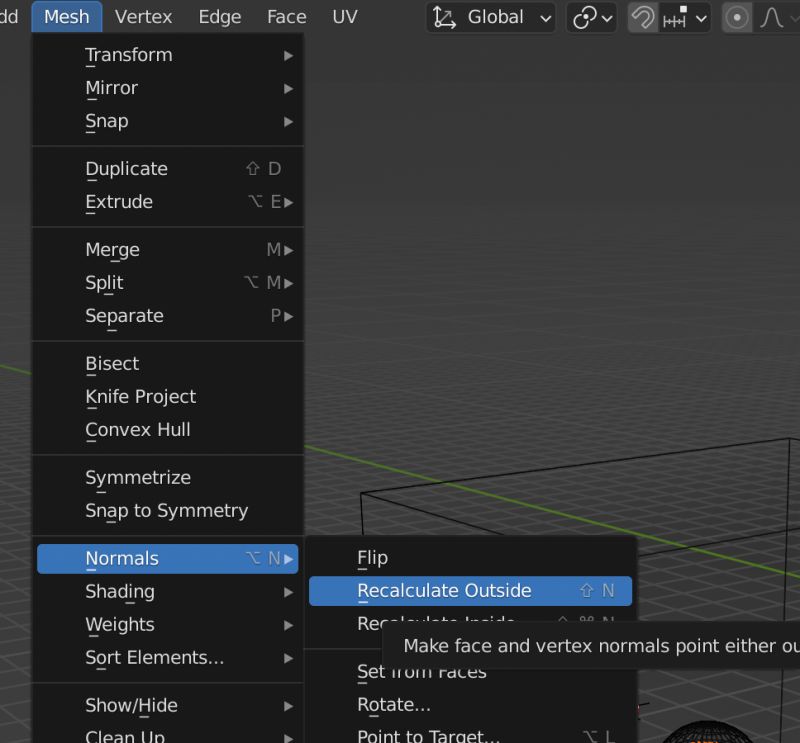Open the pivot point dropdown arrow
This screenshot has height=743, width=800.
point(605,17)
